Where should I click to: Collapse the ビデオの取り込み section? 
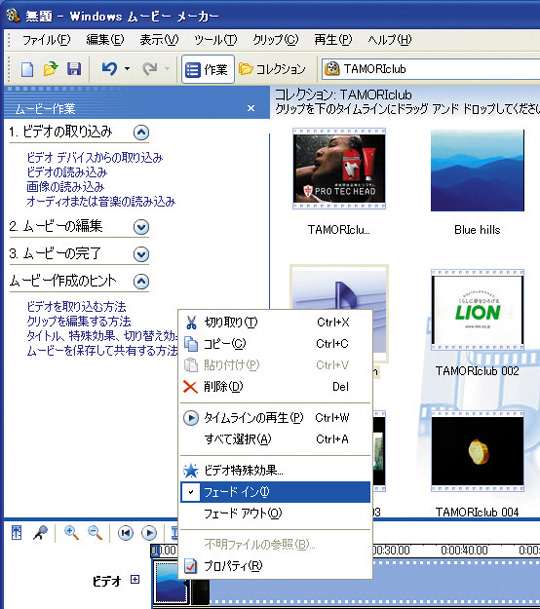tap(141, 133)
